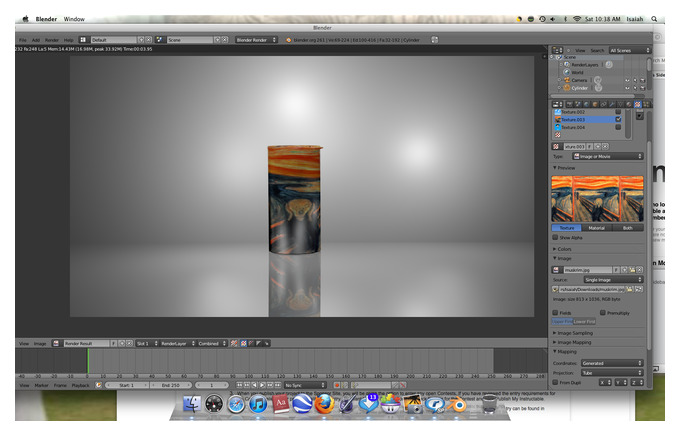
Task: Open the Render menu in Blender header
Action: 52,40
